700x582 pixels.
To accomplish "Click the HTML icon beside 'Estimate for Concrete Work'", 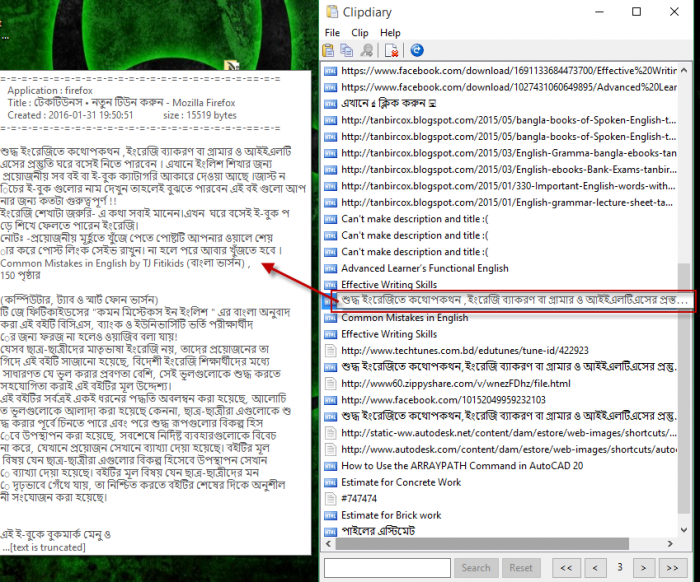I will [330, 482].
